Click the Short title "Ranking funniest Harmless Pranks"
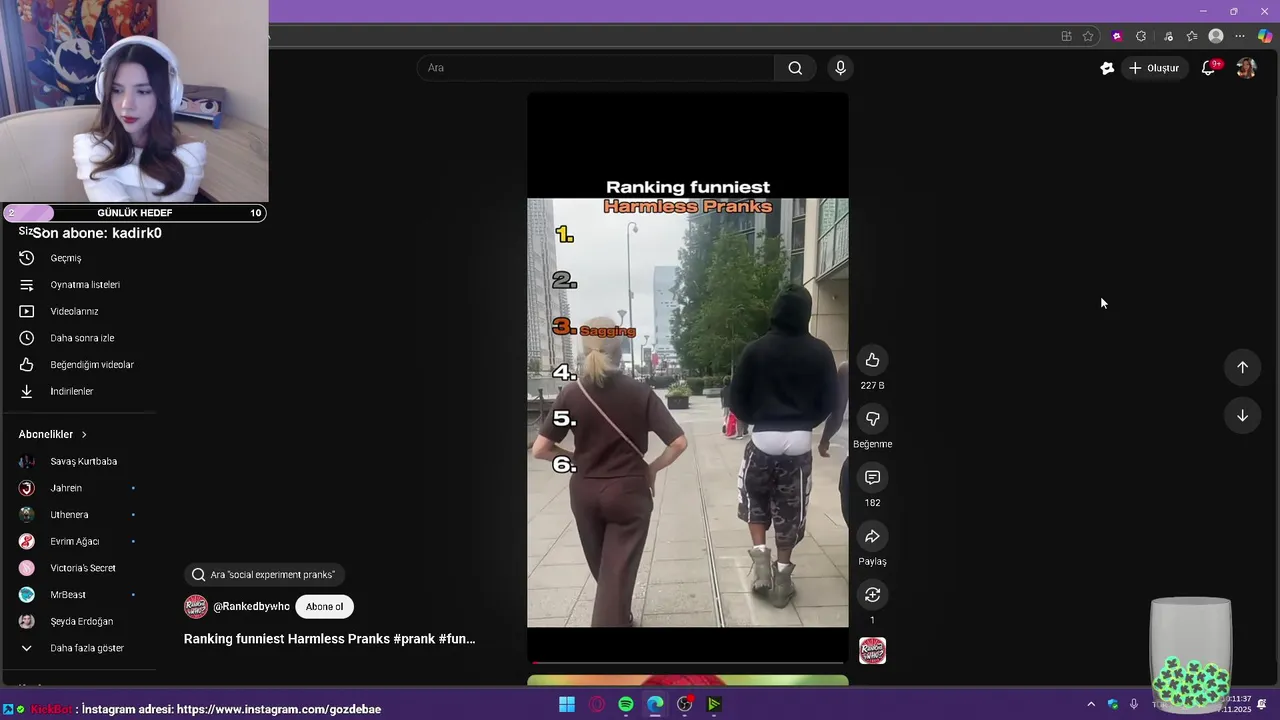The height and width of the screenshot is (720, 1280). [x=329, y=639]
